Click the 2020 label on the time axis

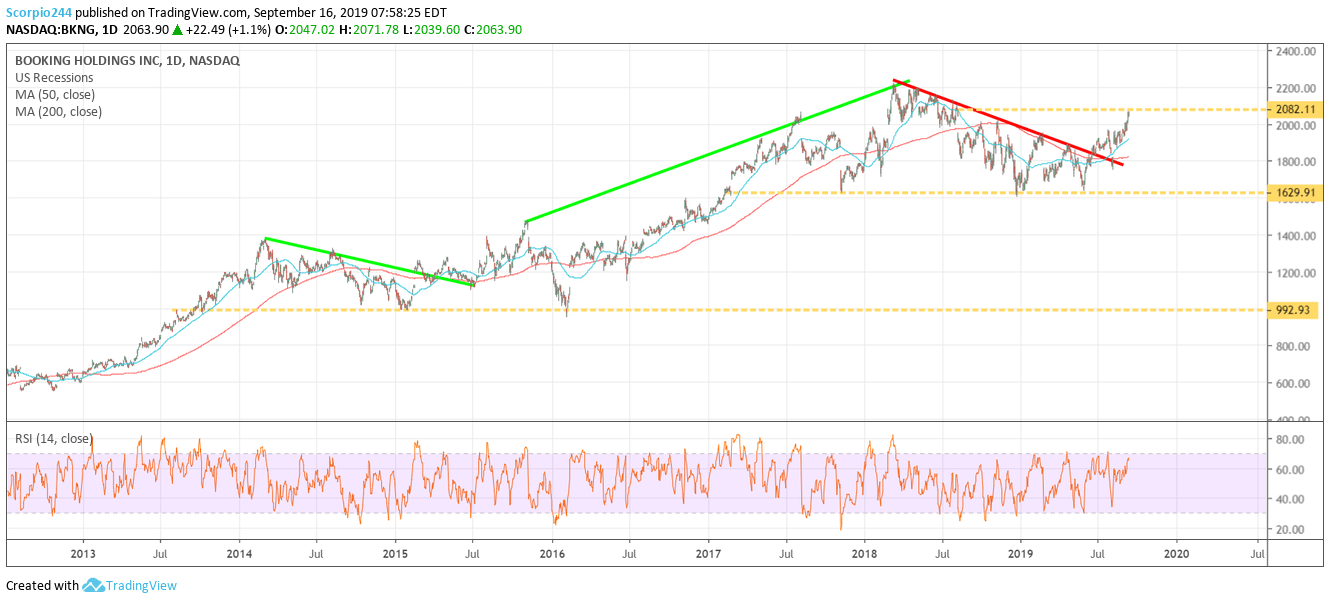click(x=1177, y=552)
